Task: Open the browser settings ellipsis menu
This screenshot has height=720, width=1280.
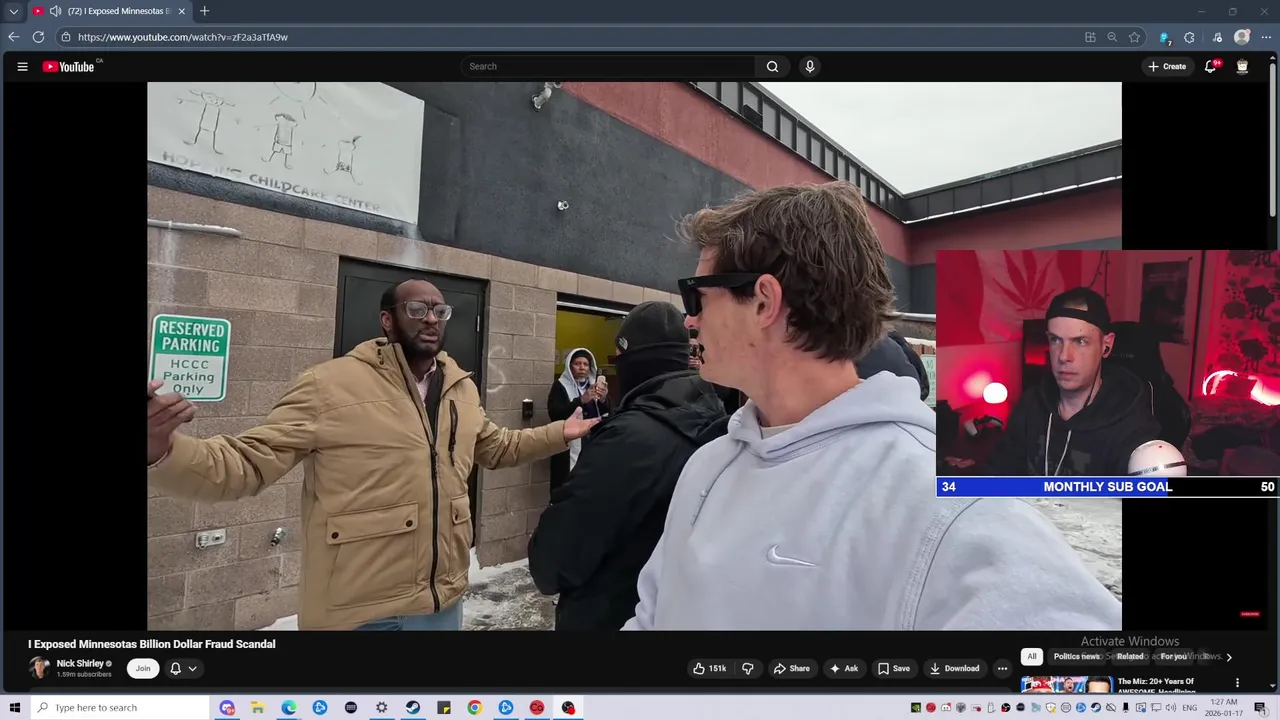Action: [x=1266, y=37]
